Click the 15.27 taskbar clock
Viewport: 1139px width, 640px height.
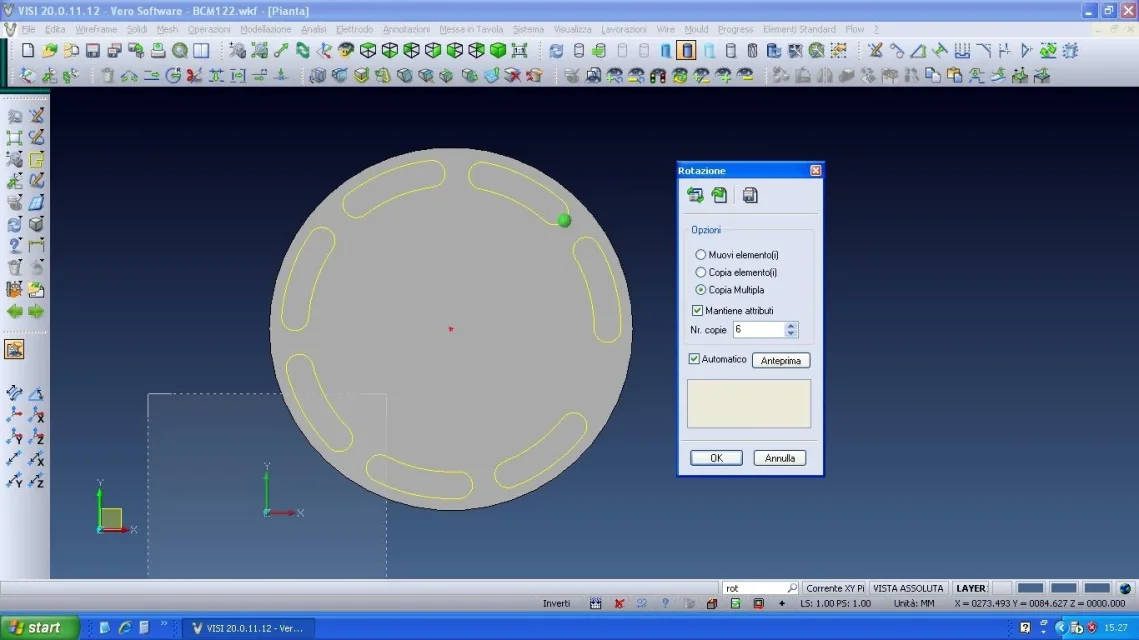[1116, 628]
